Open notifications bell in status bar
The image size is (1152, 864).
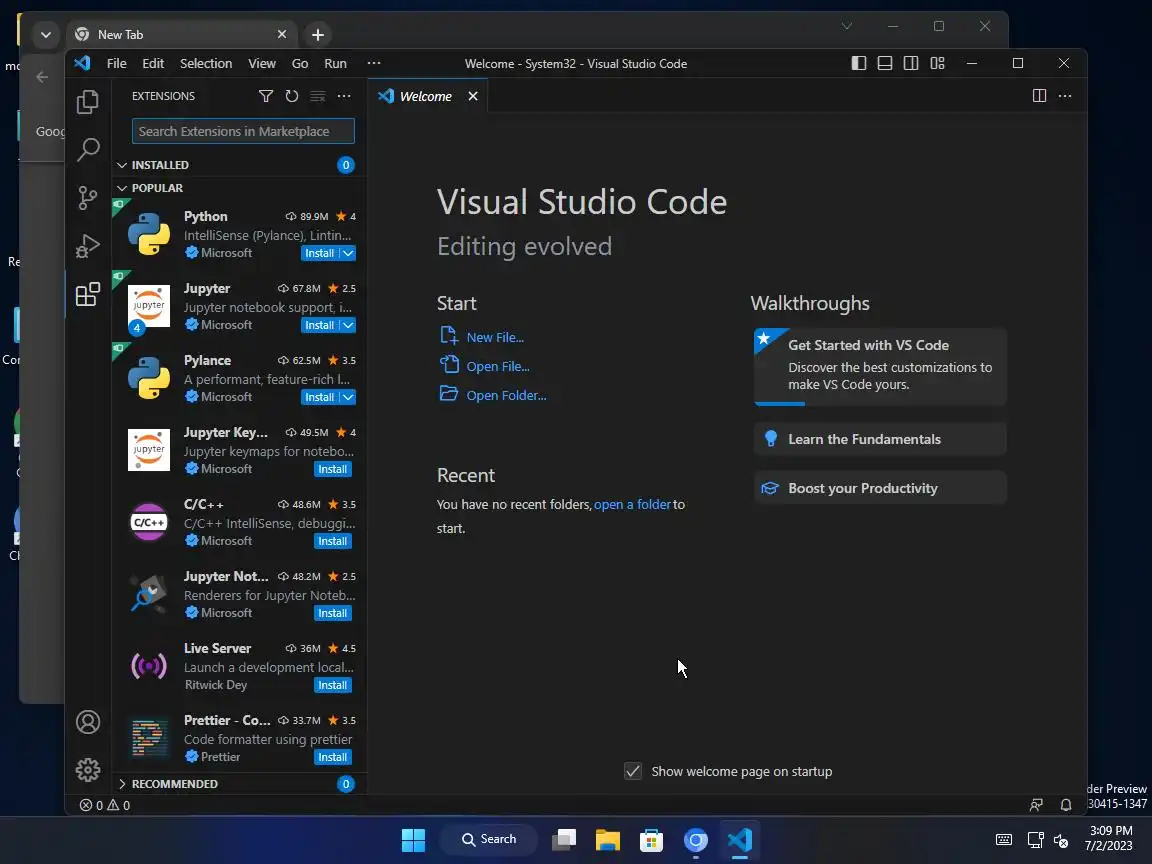[x=1065, y=805]
